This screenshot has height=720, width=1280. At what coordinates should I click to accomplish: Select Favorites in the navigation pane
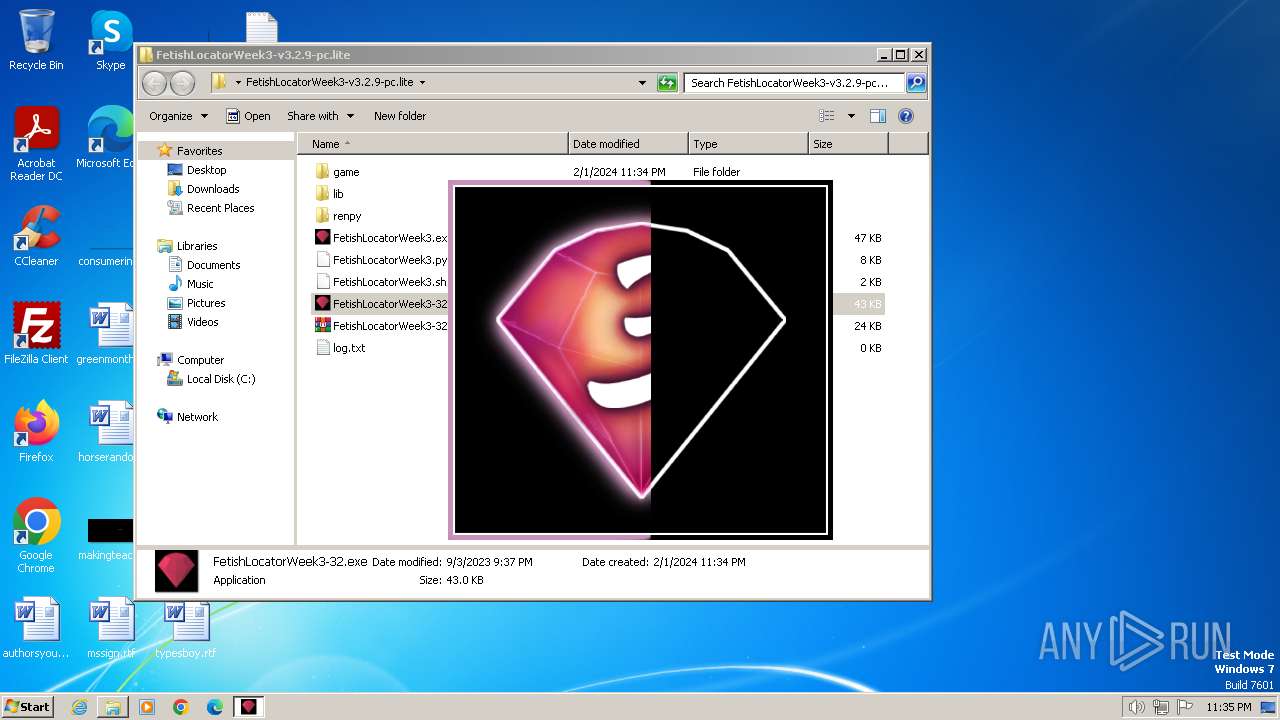199,151
